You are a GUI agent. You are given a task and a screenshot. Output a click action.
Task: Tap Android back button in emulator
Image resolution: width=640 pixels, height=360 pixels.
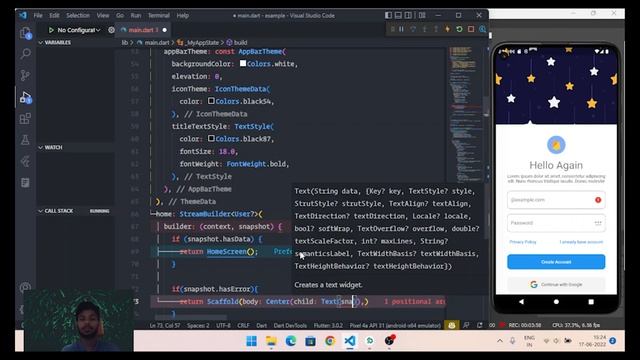tap(521, 302)
